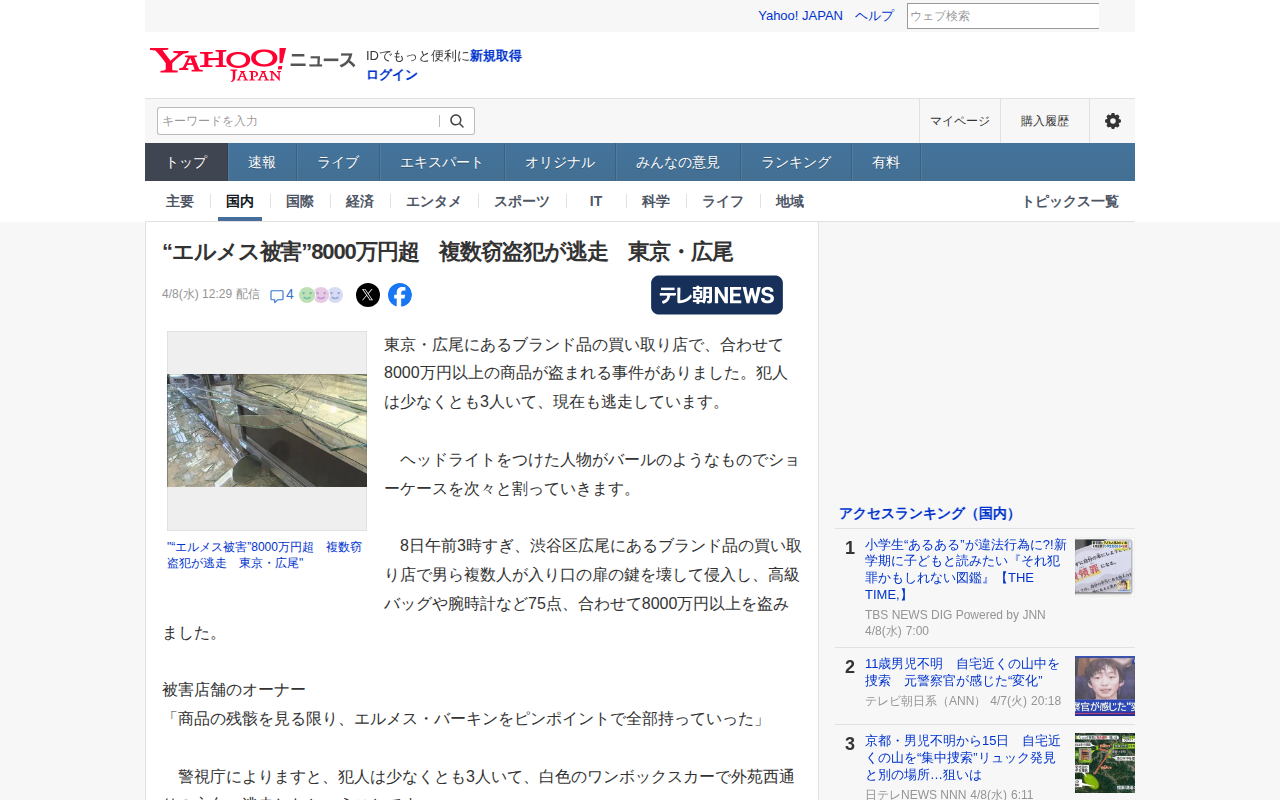Switch to the 速報 tab
The image size is (1280, 800).
click(x=262, y=162)
